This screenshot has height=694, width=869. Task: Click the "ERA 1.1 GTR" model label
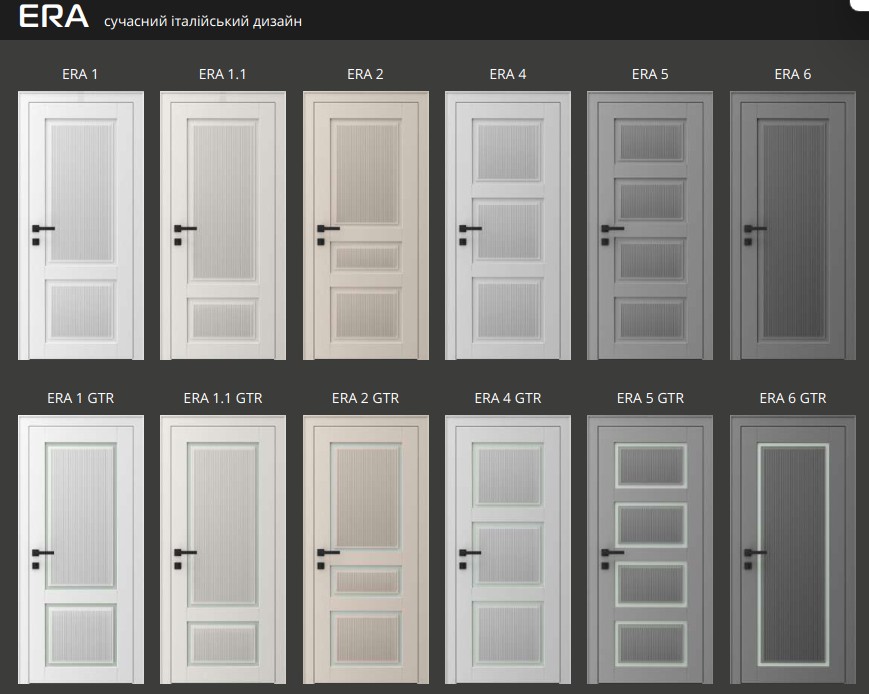(x=223, y=398)
